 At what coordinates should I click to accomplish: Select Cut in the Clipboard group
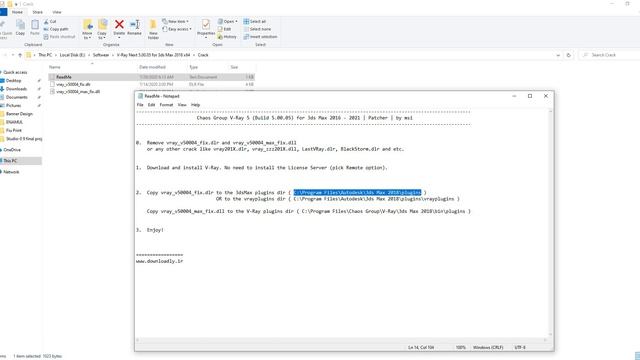click(50, 22)
